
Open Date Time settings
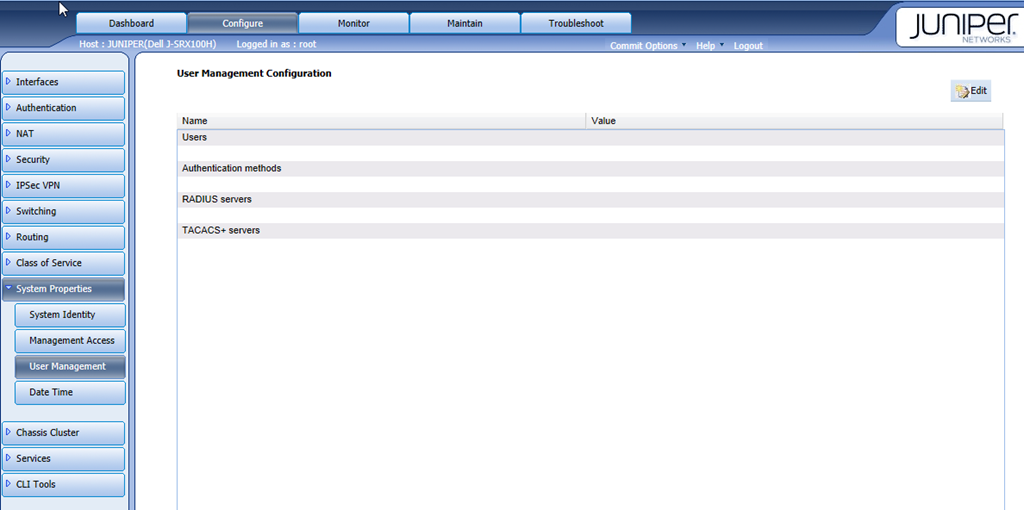70,393
